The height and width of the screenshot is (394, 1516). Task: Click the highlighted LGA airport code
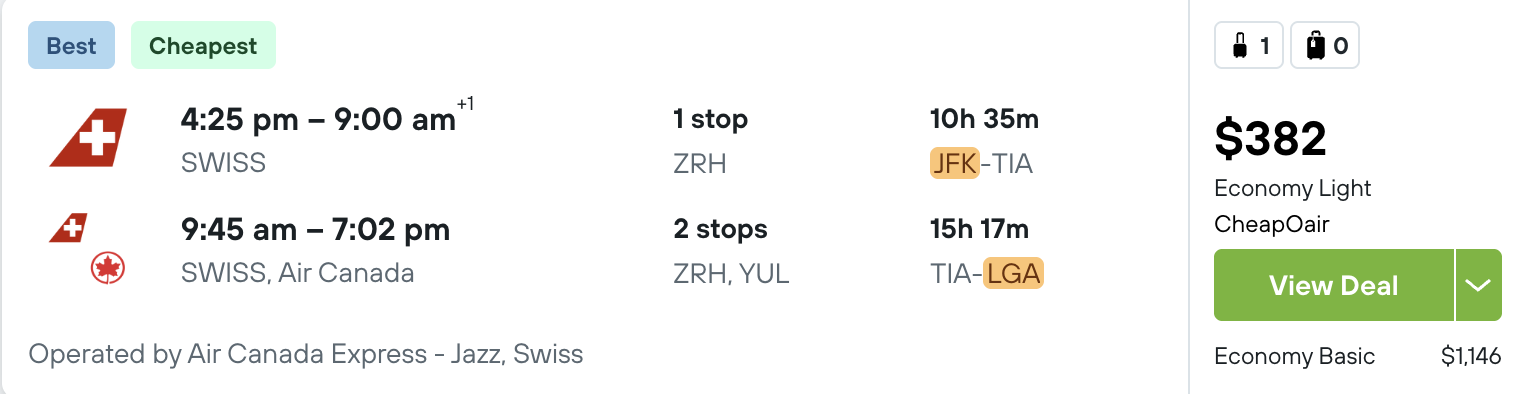coord(1014,273)
